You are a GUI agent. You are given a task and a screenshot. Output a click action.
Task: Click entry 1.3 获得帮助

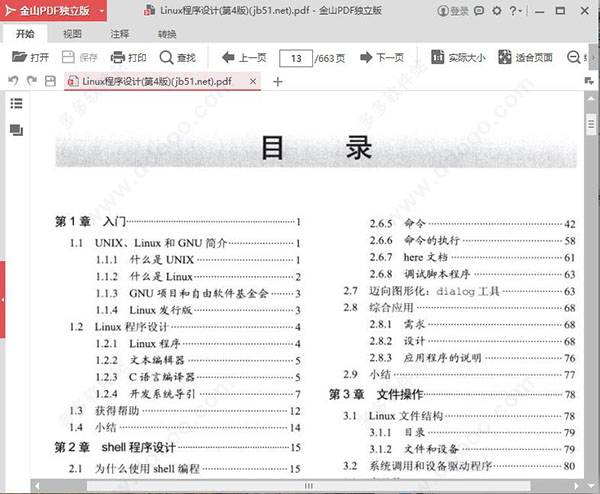click(x=185, y=411)
